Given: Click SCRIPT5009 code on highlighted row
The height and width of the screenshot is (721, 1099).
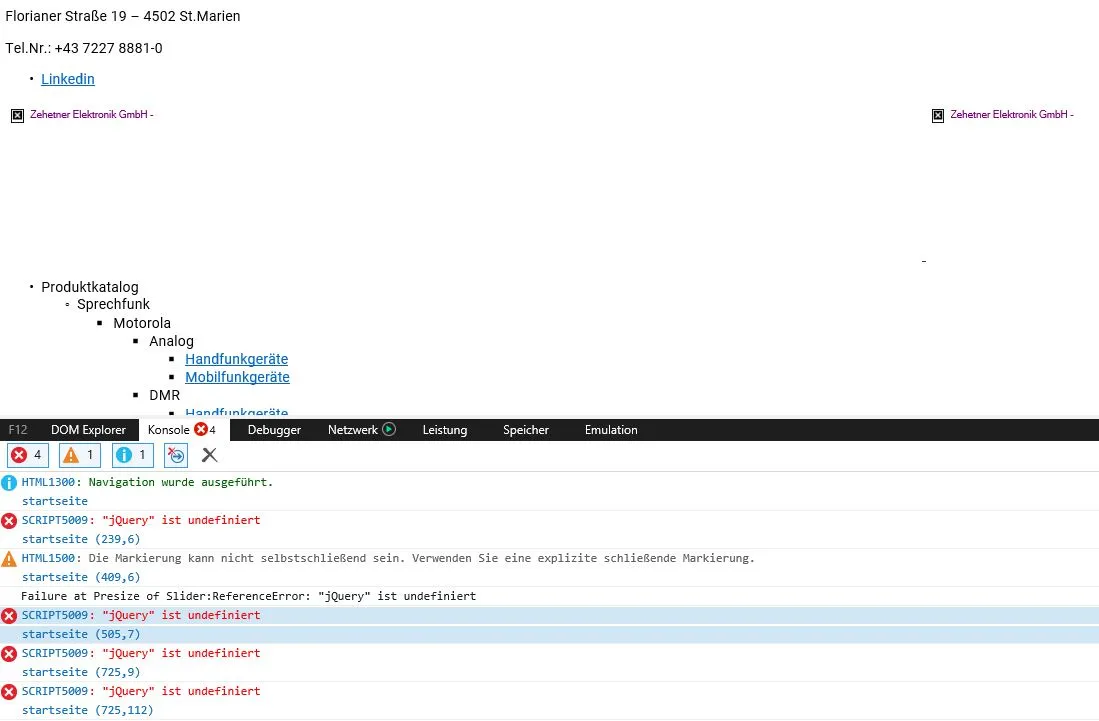Looking at the screenshot, I should pyautogui.click(x=57, y=615).
